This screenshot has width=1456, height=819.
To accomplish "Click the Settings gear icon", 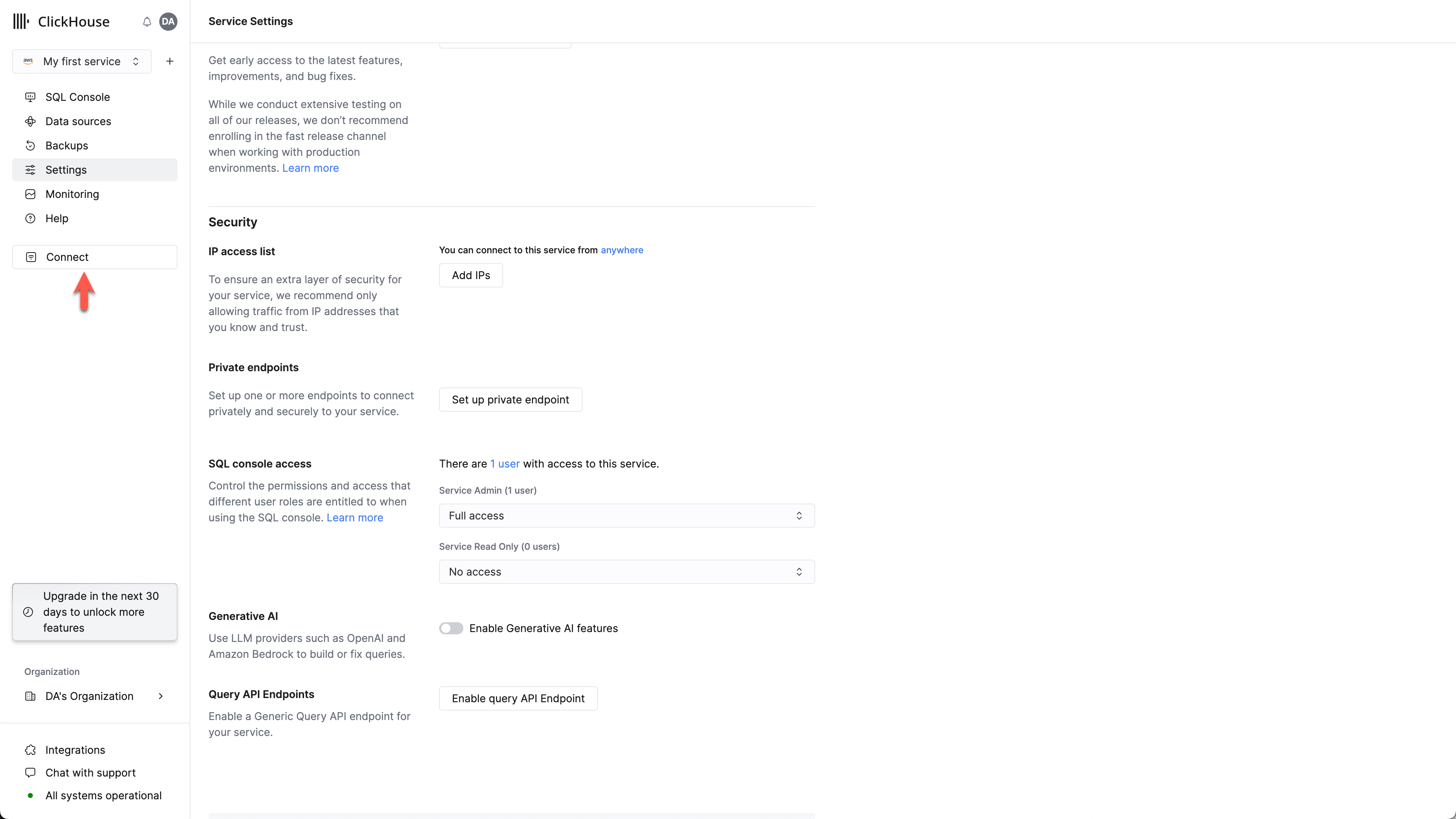I will (x=30, y=169).
